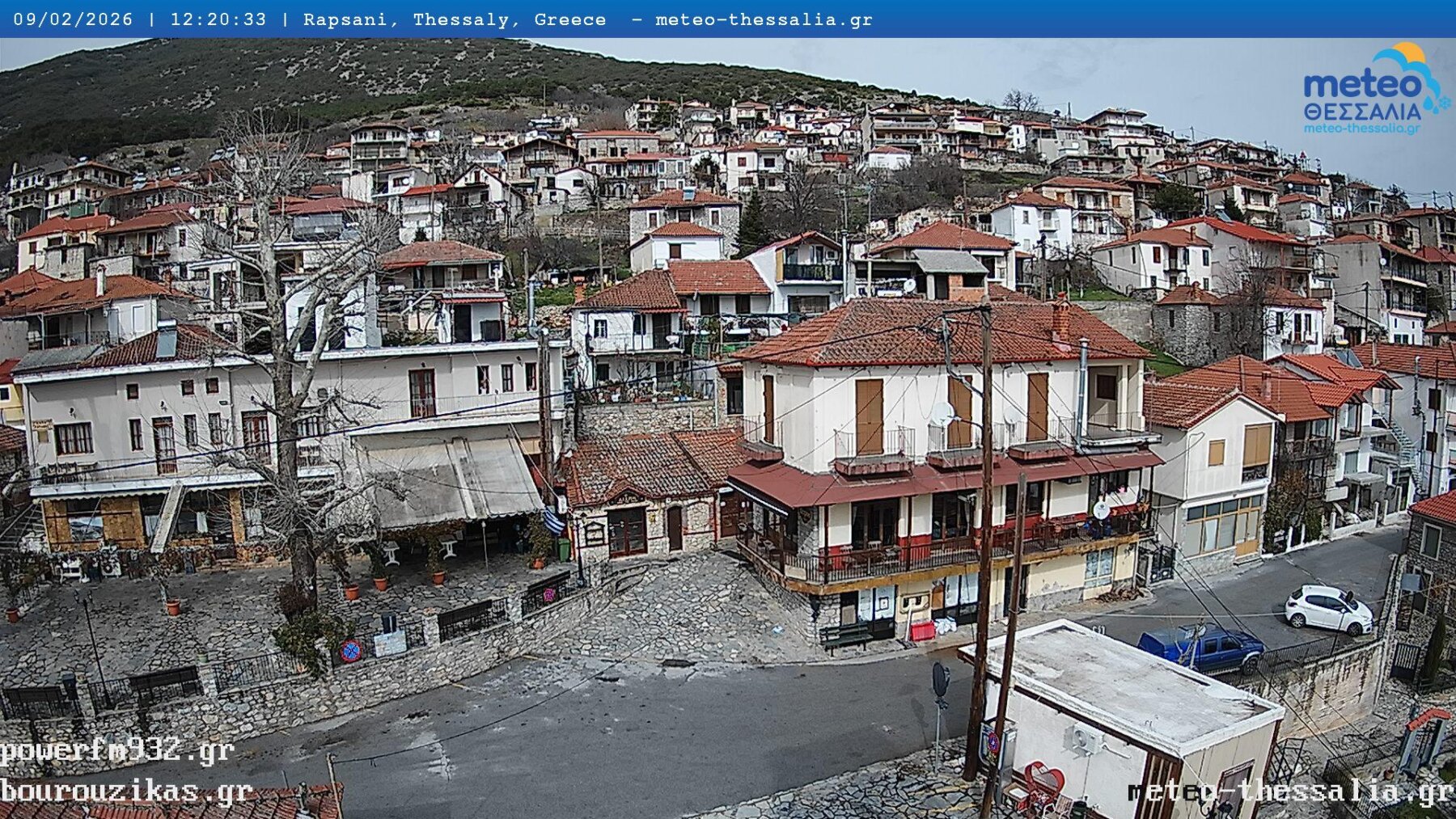Click the date 09/02/2026 in header
The image size is (1456, 819).
[73, 19]
